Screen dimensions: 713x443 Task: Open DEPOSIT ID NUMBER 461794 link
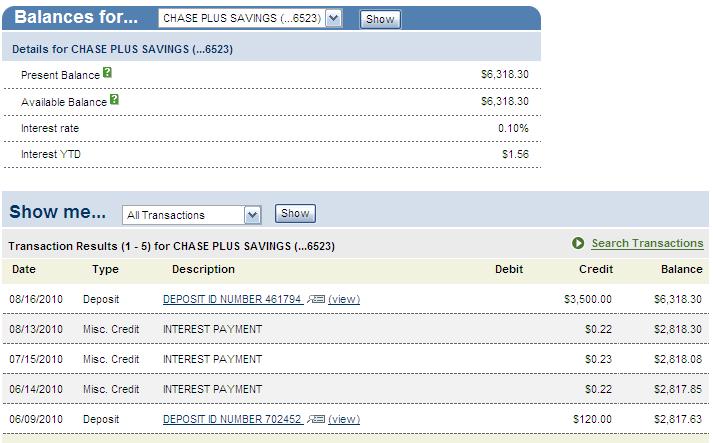pos(232,299)
